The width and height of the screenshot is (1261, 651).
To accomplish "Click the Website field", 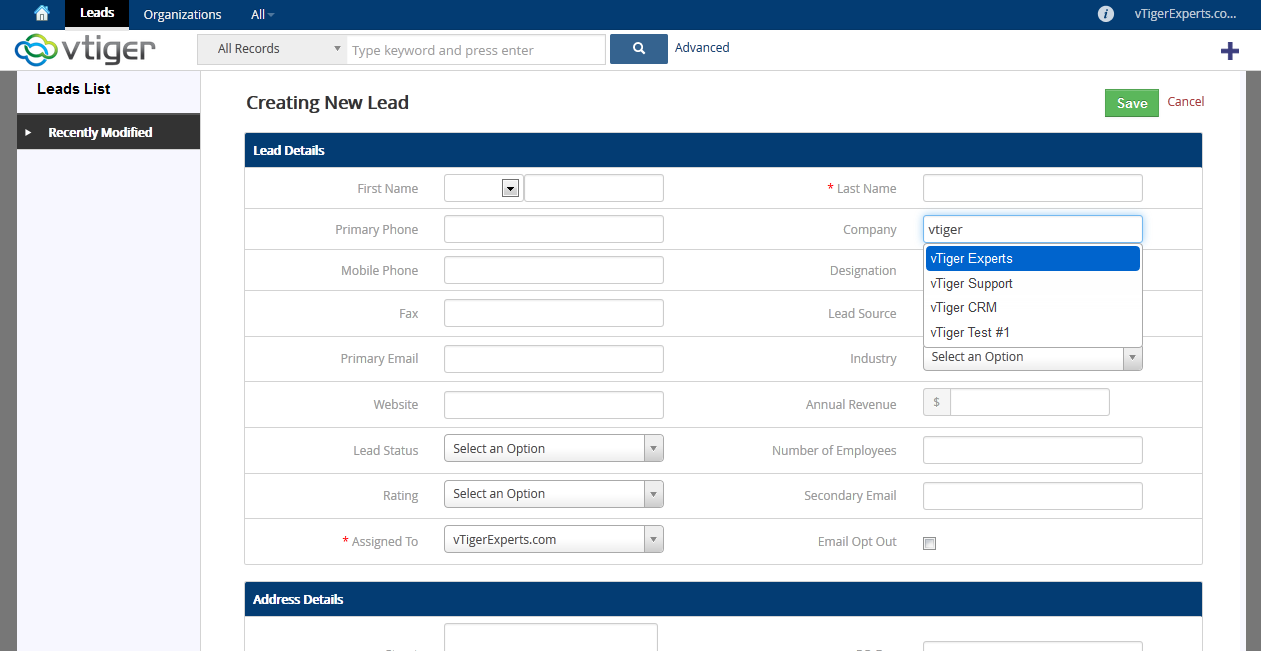I will pos(554,404).
